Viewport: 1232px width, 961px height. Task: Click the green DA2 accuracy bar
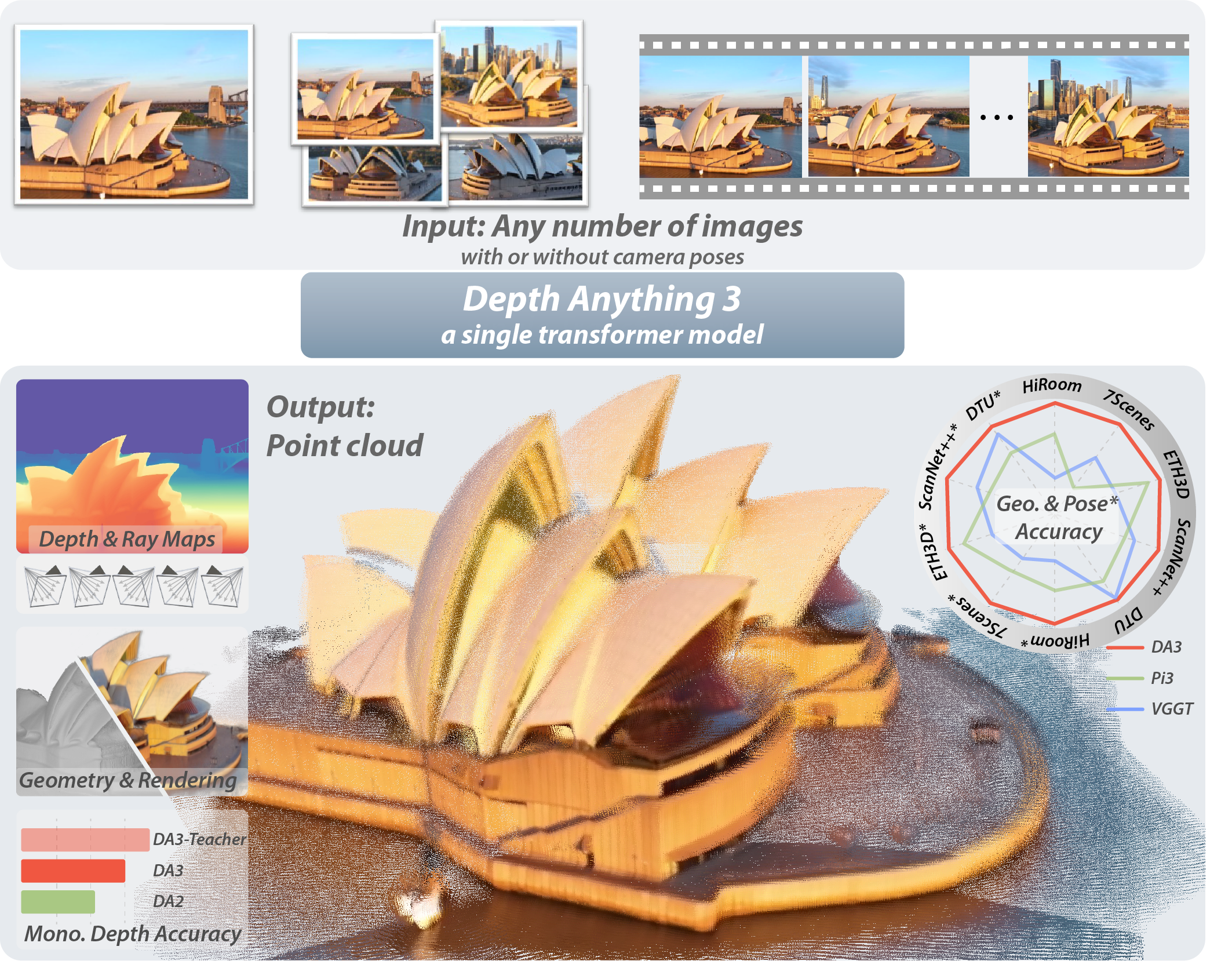click(x=58, y=902)
